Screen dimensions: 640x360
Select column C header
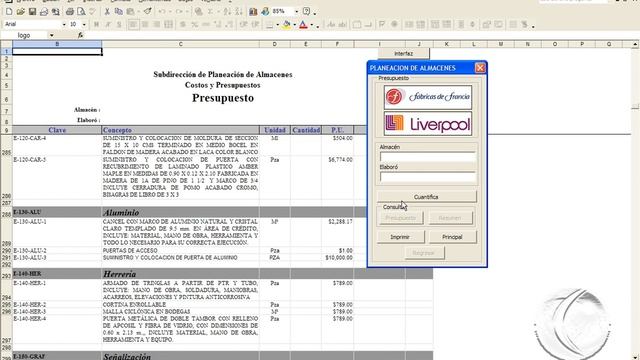(x=180, y=44)
